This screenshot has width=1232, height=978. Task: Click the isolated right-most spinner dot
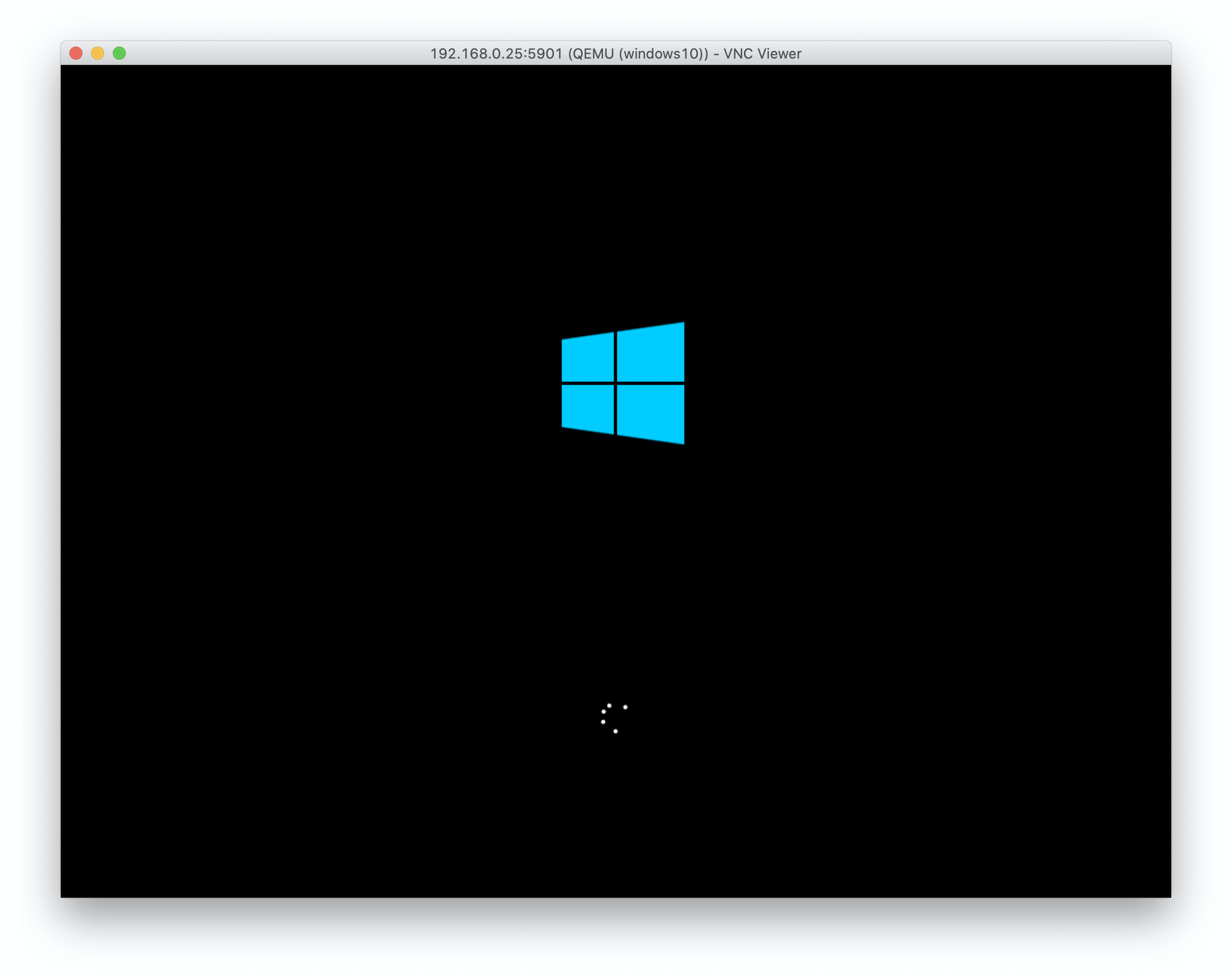(625, 707)
